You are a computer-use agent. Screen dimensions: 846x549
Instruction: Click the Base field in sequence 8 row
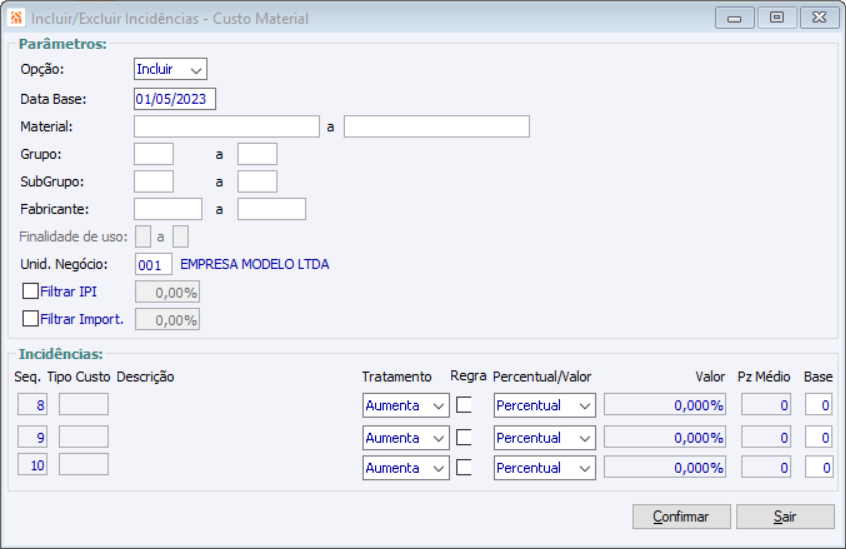coord(819,405)
